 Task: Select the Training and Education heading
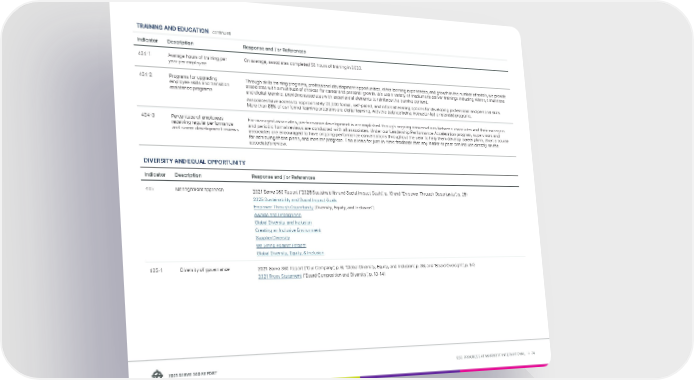172,28
